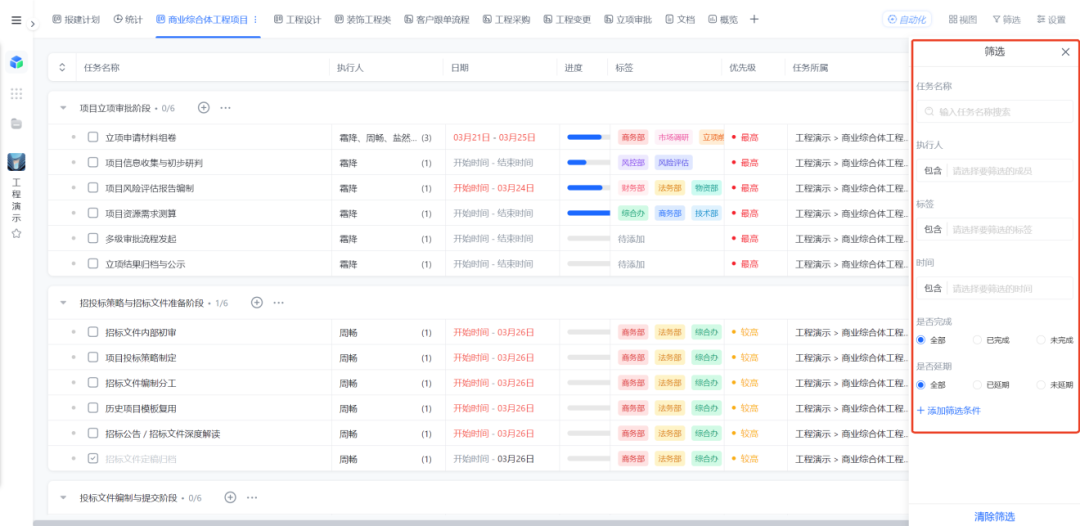Add a new tab with plus icon
This screenshot has width=1080, height=526.
[x=754, y=19]
